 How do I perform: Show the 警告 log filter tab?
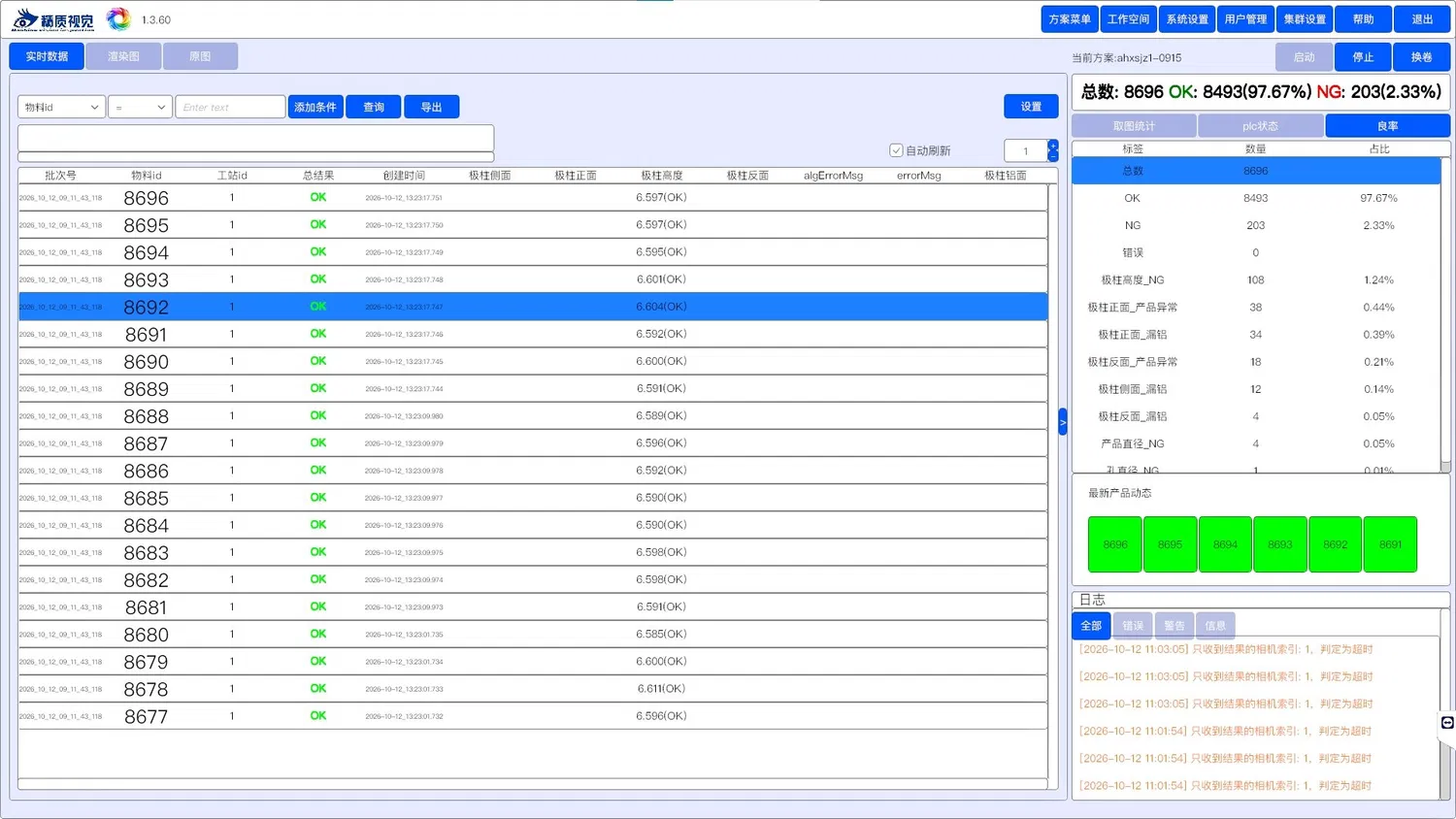tap(1174, 626)
